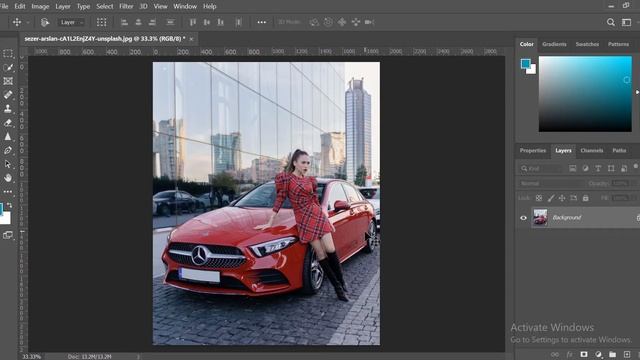This screenshot has height=360, width=640.
Task: Open the Select menu
Action: [x=104, y=7]
